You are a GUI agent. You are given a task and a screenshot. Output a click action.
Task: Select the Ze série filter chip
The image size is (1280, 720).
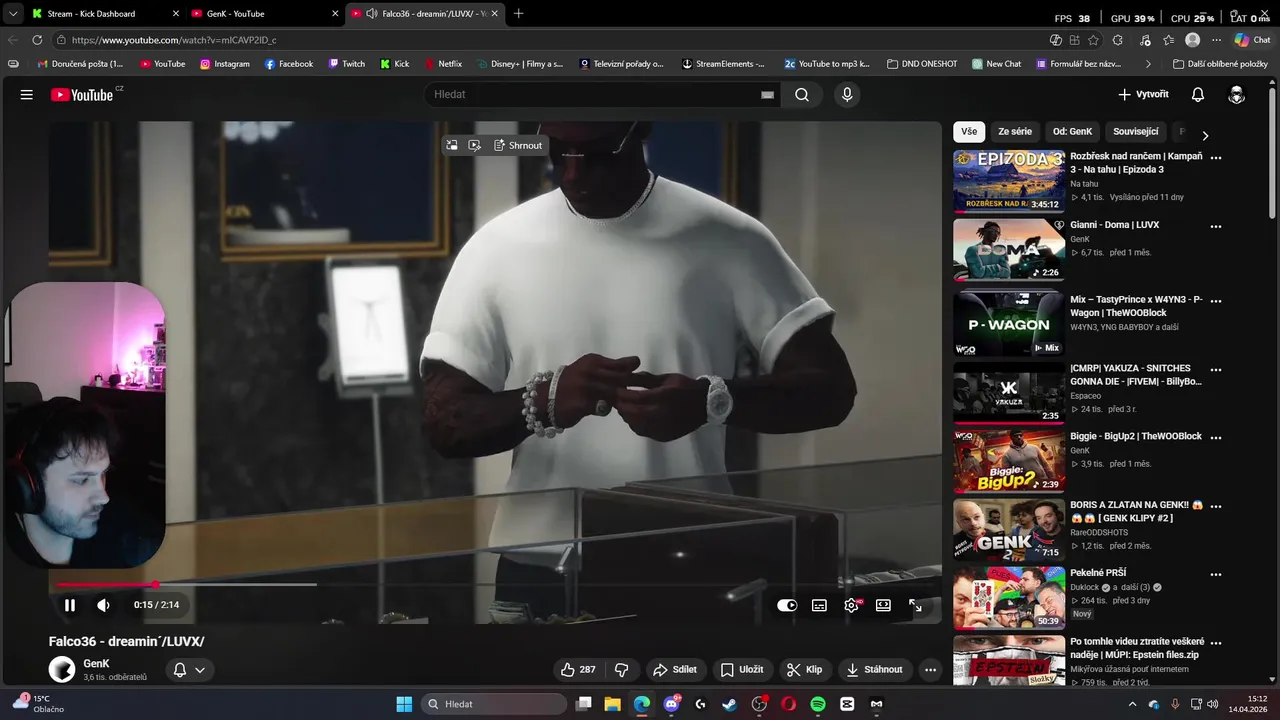pyautogui.click(x=1015, y=132)
